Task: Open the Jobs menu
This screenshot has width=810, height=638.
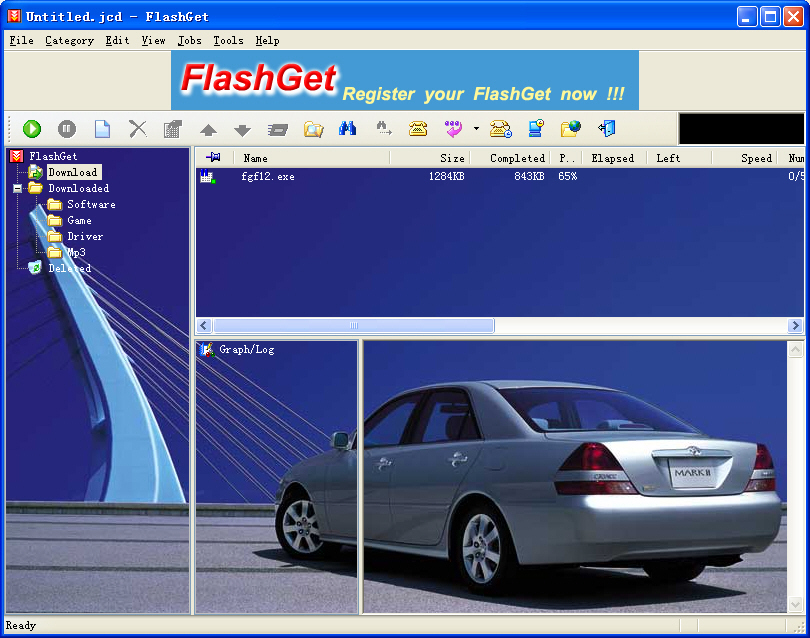Action: coord(190,40)
